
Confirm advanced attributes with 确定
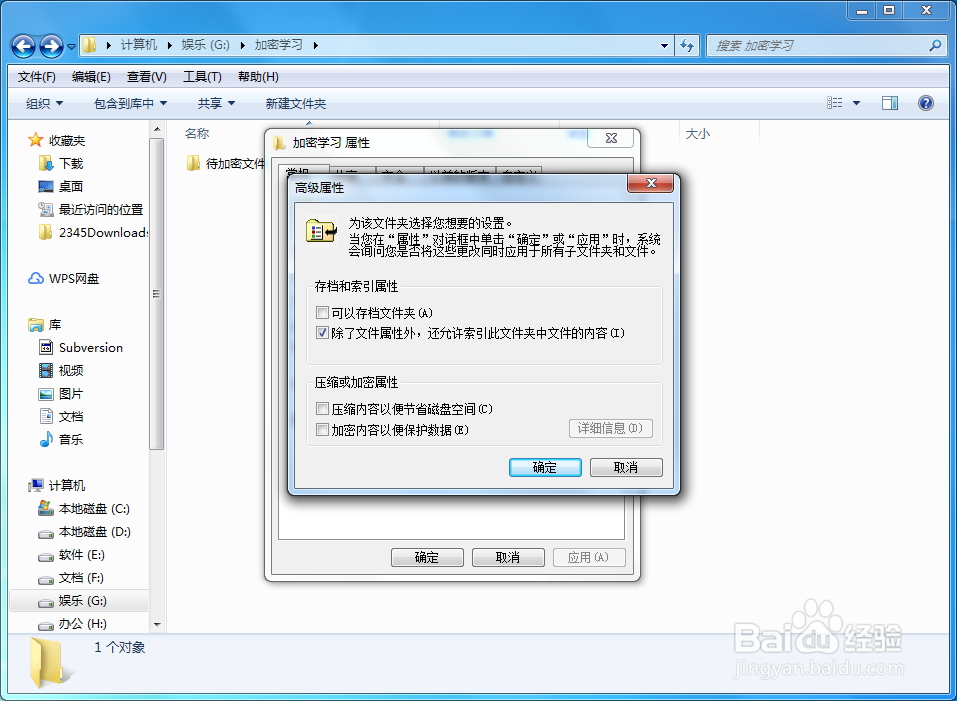click(544, 467)
